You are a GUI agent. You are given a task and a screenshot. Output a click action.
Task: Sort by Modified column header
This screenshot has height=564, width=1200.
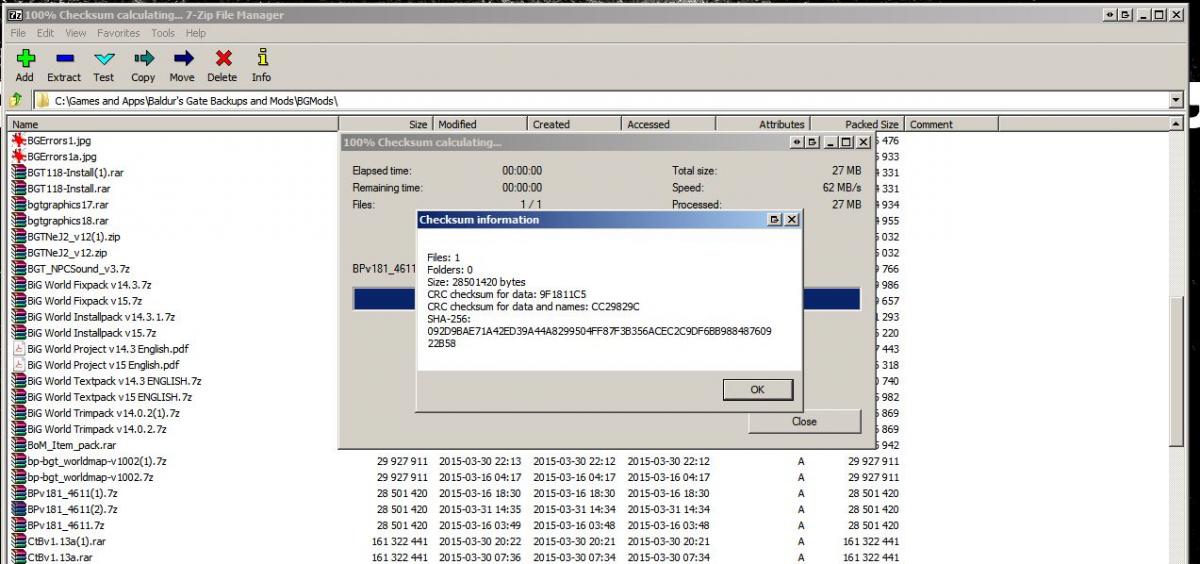click(479, 124)
